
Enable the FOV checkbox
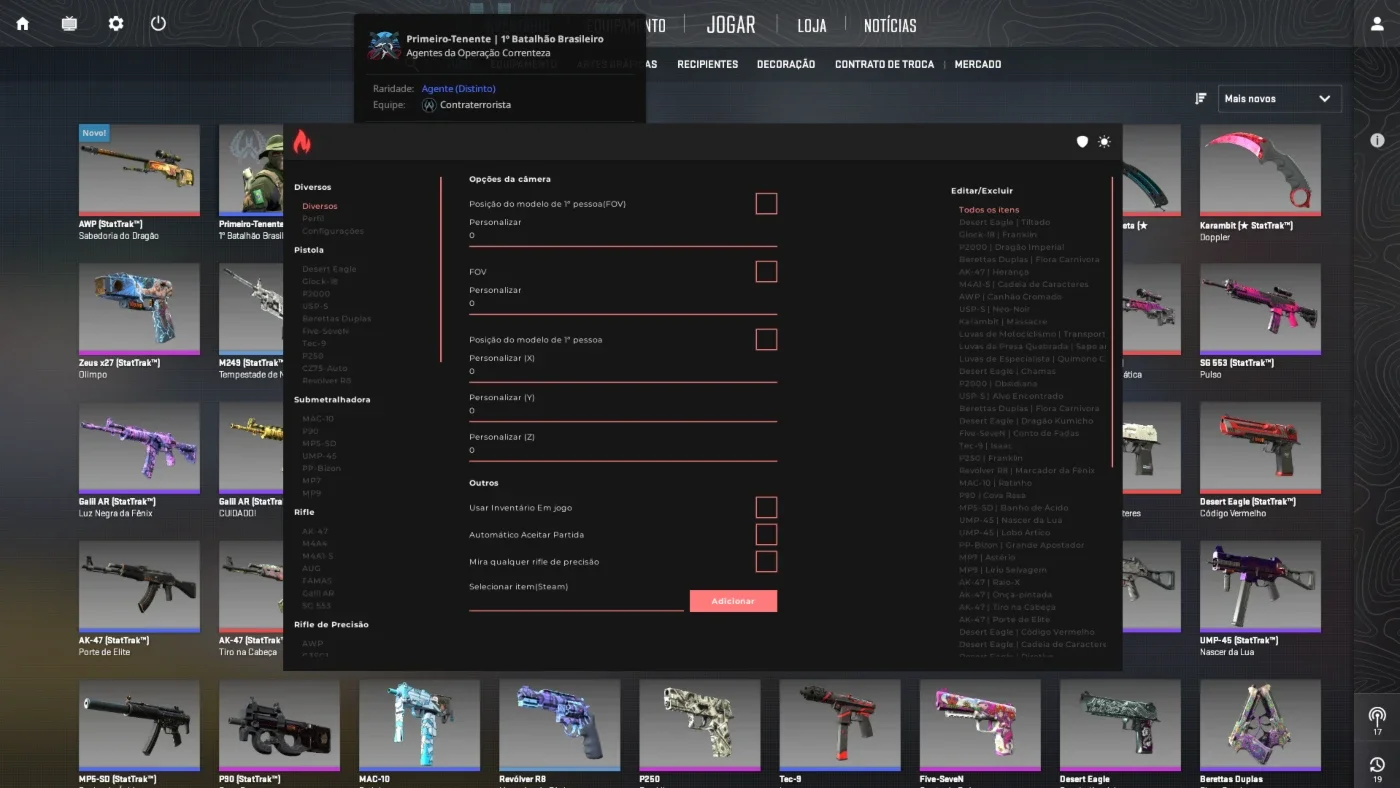tap(766, 272)
